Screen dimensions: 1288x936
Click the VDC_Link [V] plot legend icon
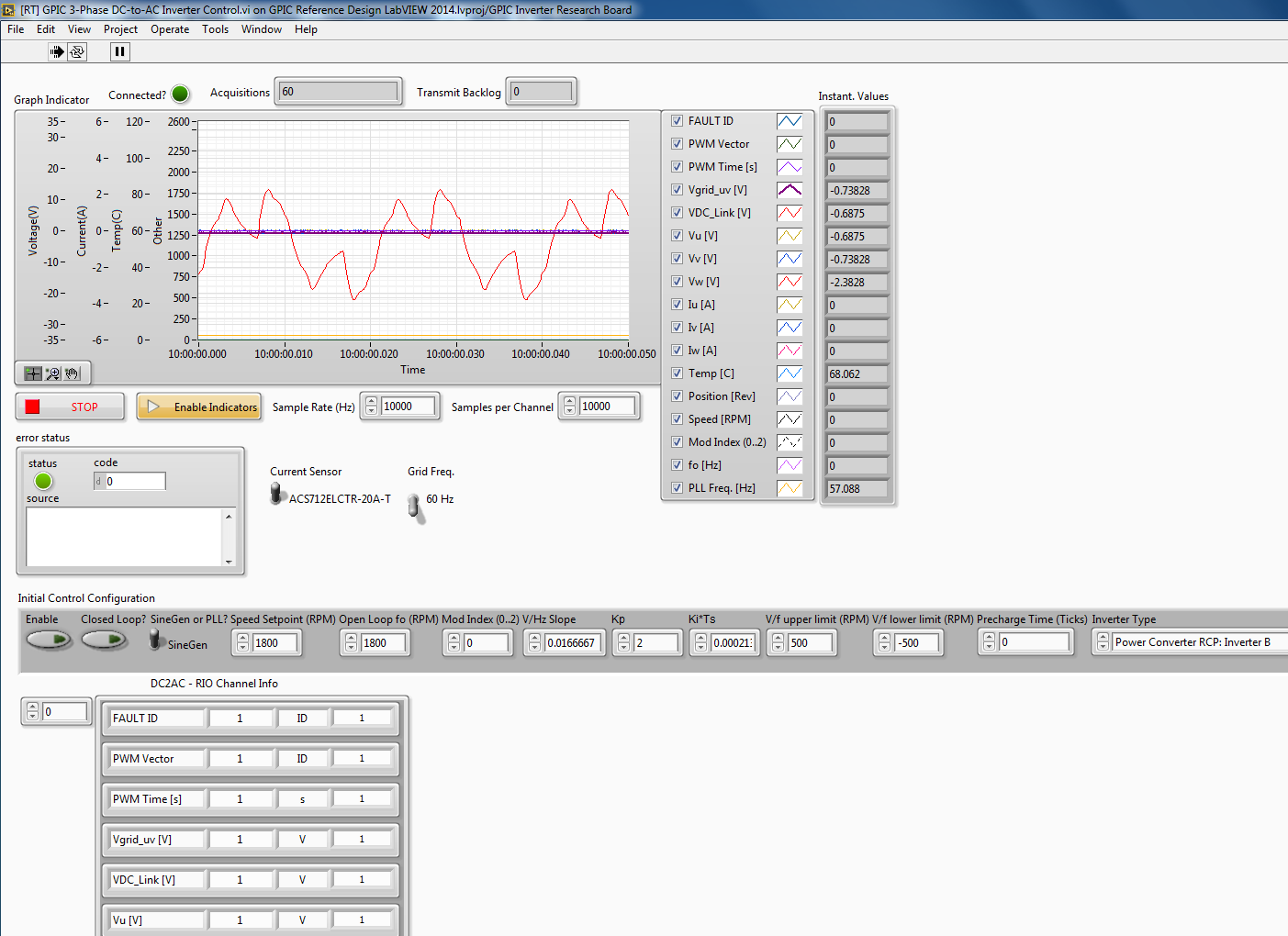790,213
